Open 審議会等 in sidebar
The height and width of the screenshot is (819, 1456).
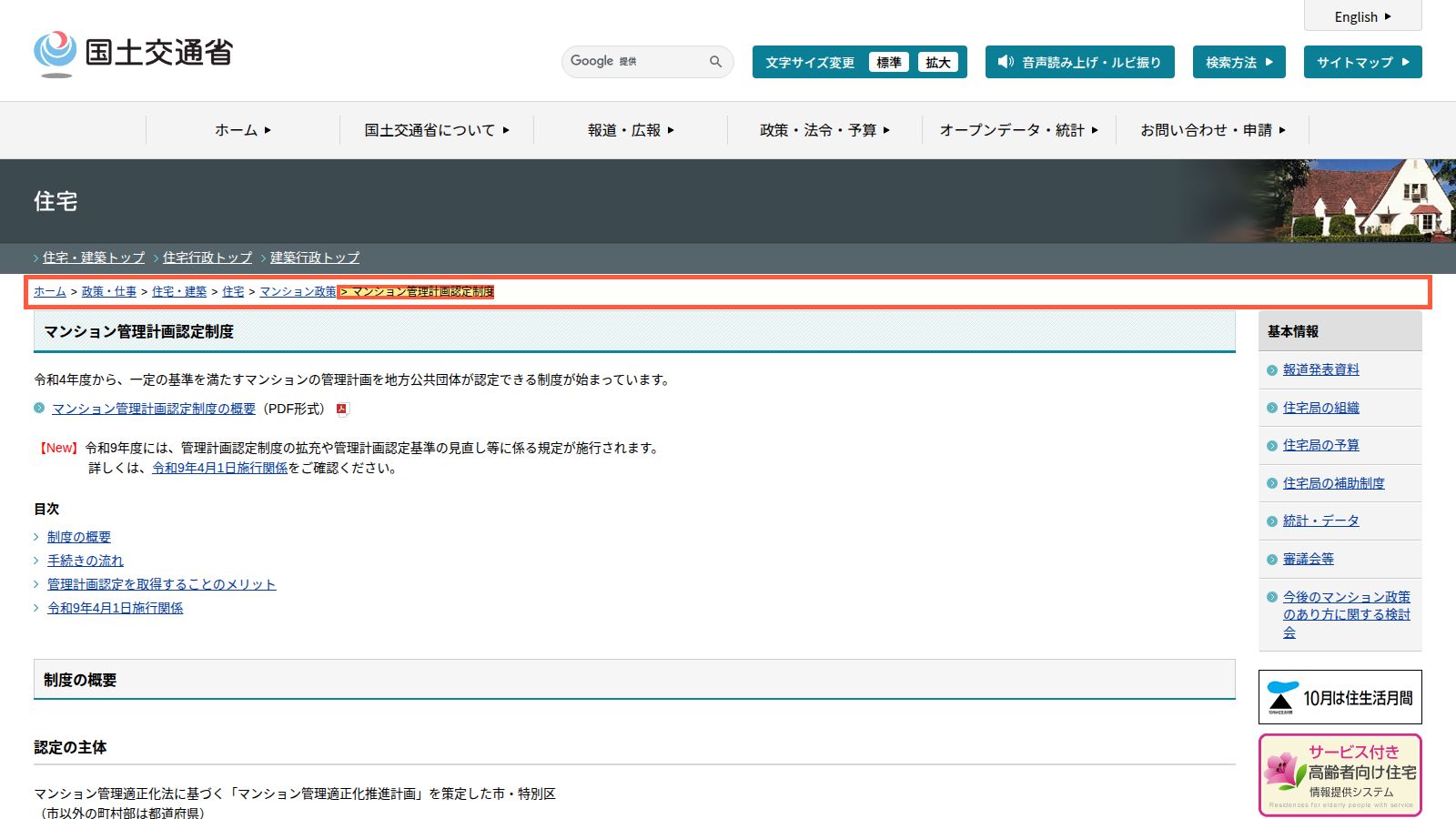click(1309, 559)
